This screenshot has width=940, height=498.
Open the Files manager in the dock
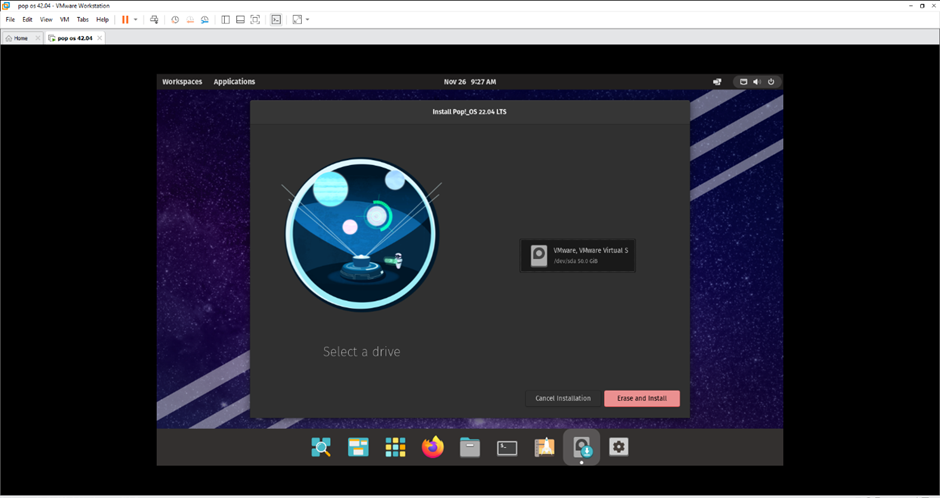[x=470, y=447]
